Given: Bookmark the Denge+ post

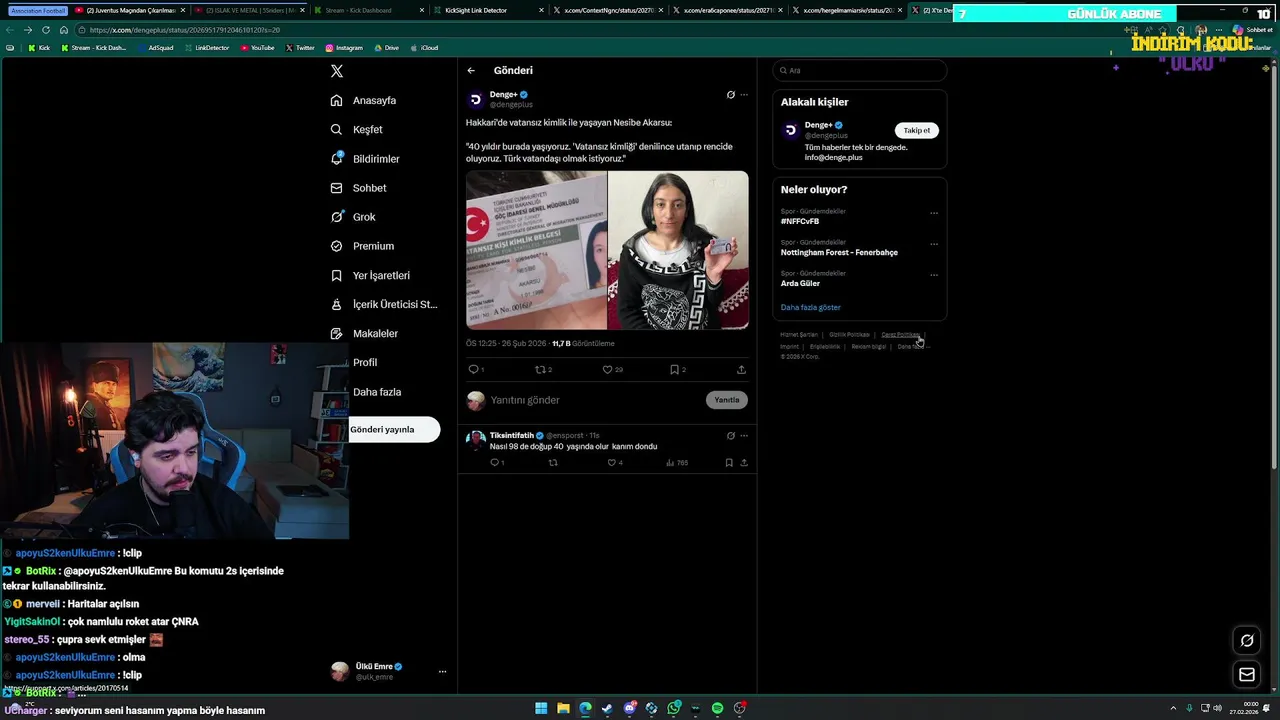Looking at the screenshot, I should click(677, 370).
